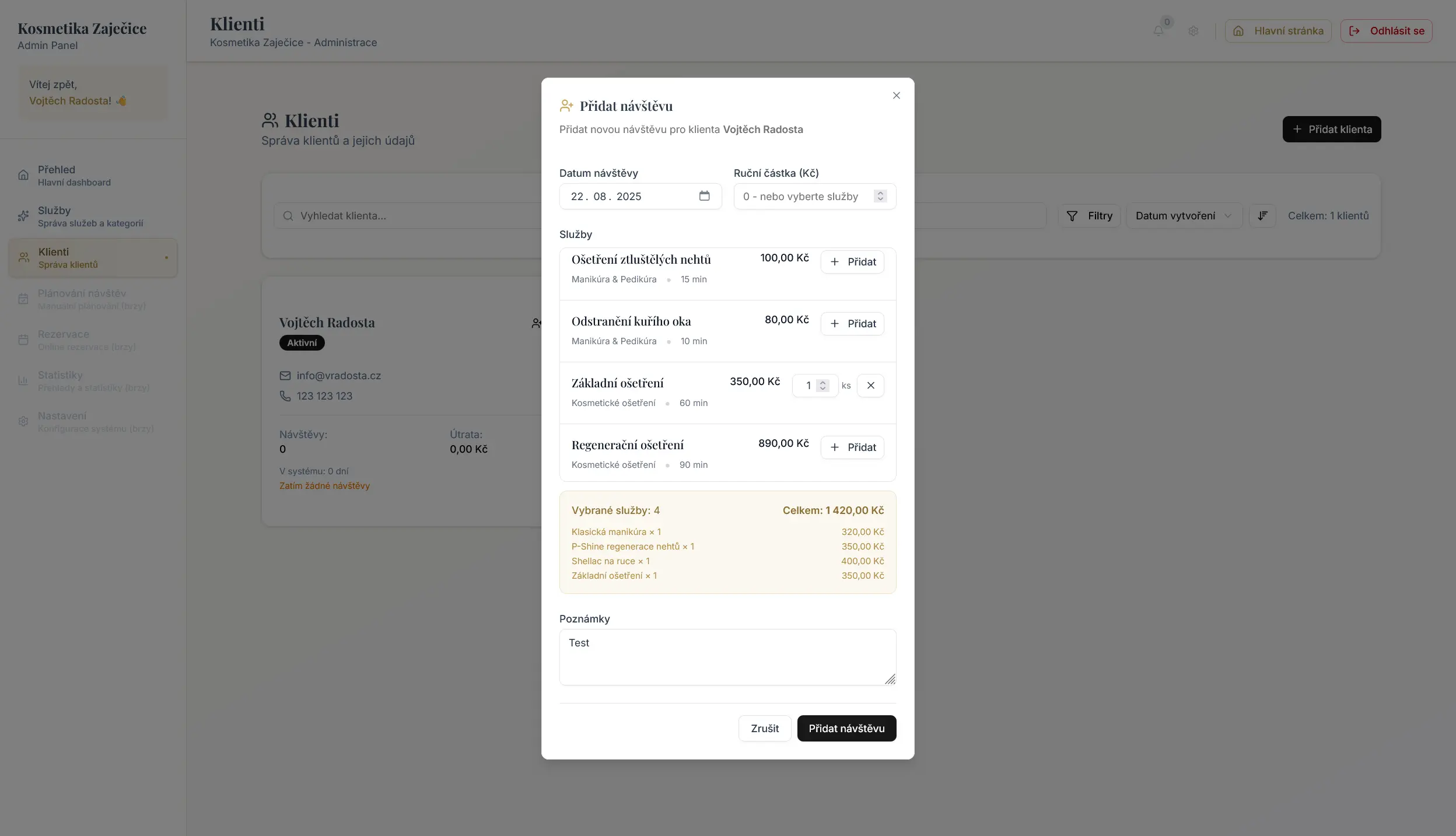Add Regenerační ošetření to the visit
The image size is (1456, 836).
pos(852,447)
